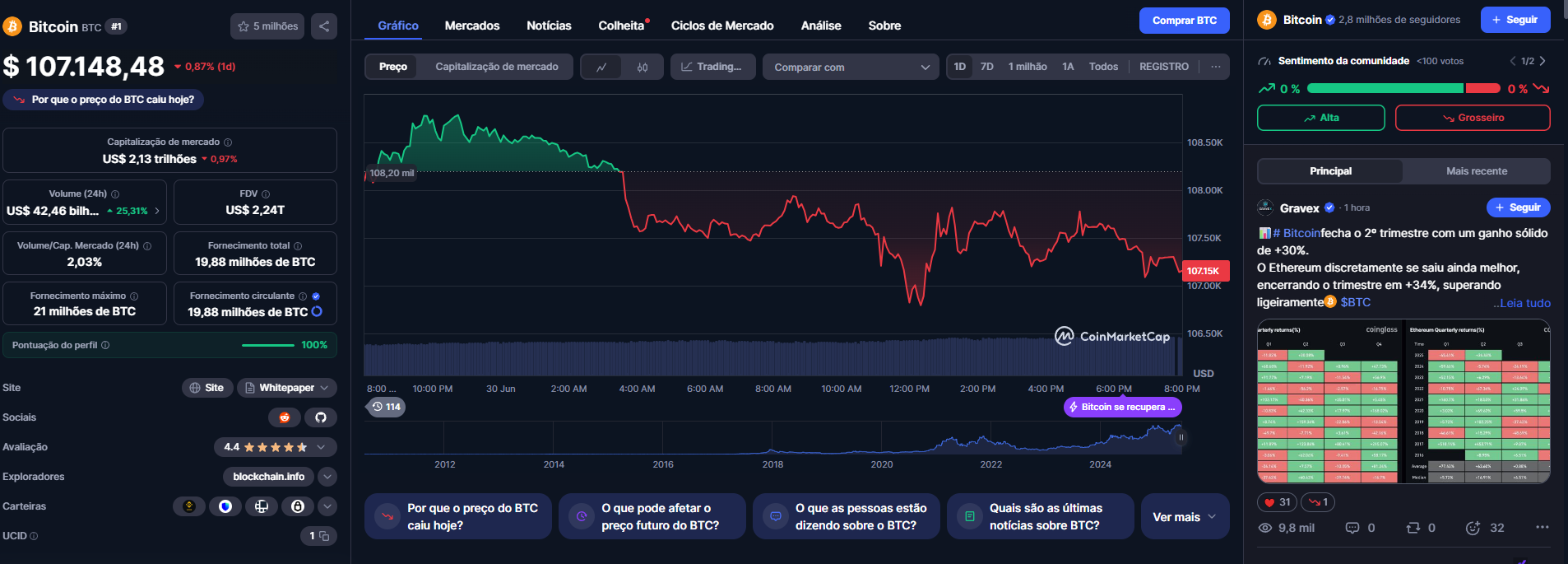Click the share icon next to watchlist star
This screenshot has width=1568, height=564.
click(x=324, y=26)
